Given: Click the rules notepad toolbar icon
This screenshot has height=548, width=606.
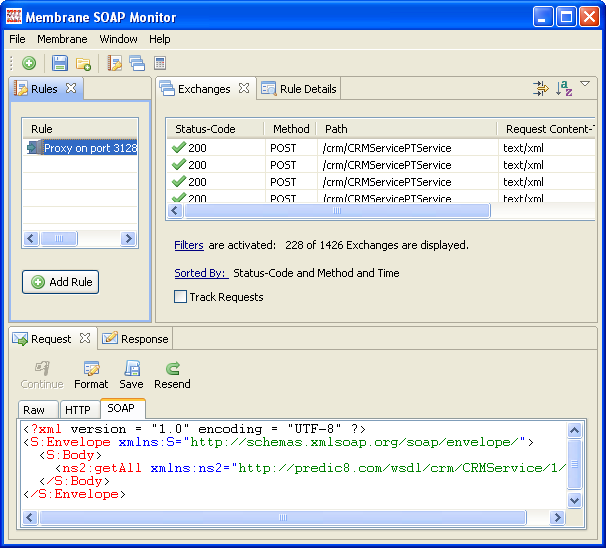Looking at the screenshot, I should 114,63.
